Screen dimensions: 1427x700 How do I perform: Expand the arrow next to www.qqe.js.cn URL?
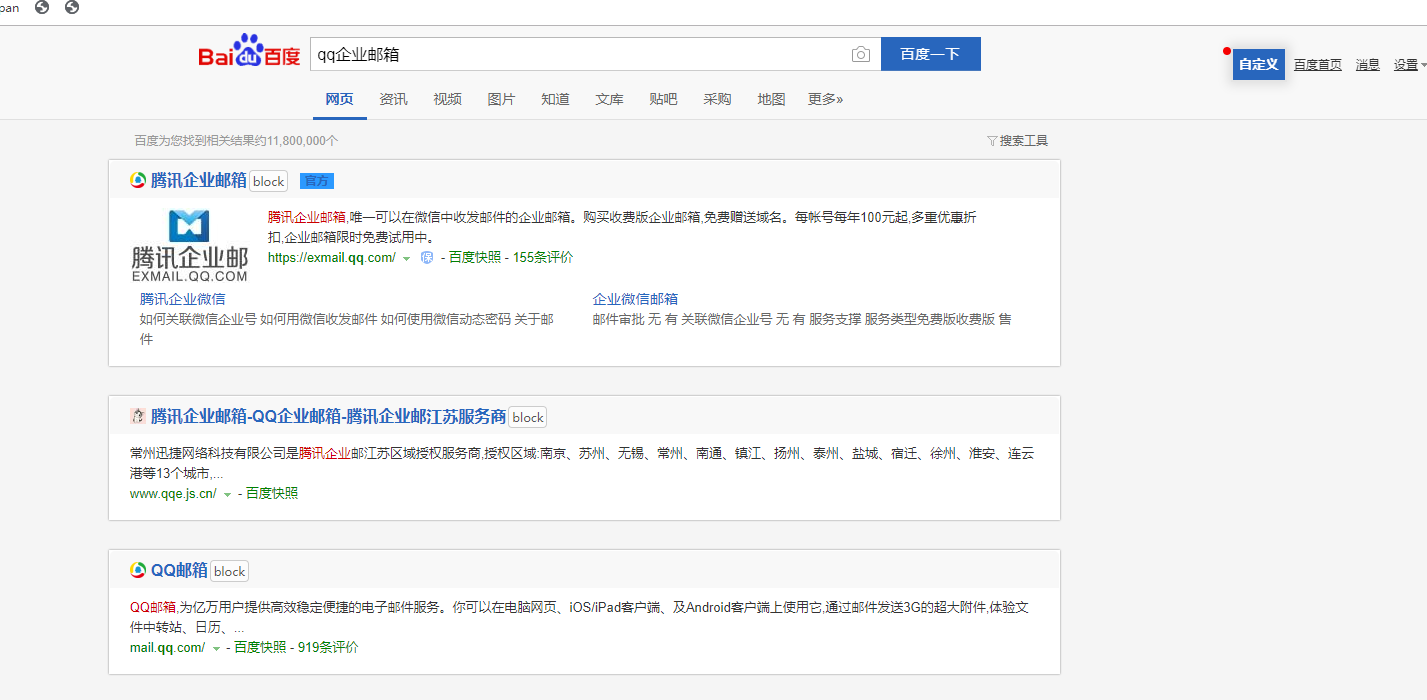[227, 495]
